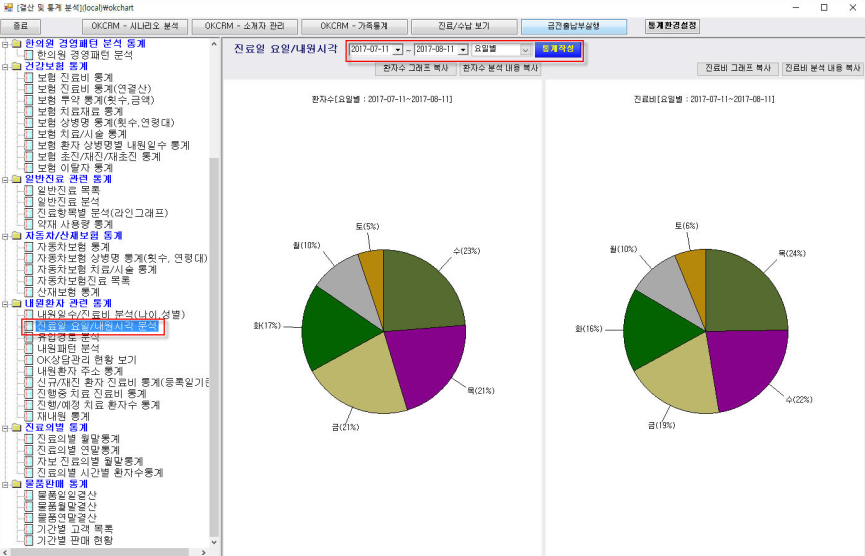Select 진행/예정 치료 환자수 통계
Screen dimensions: 865x556
pos(98,405)
